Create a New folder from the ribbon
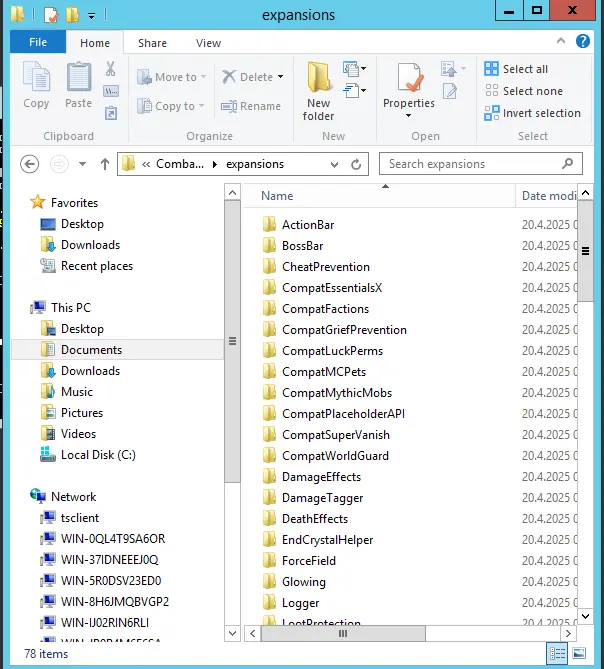604x669 pixels. 318,91
